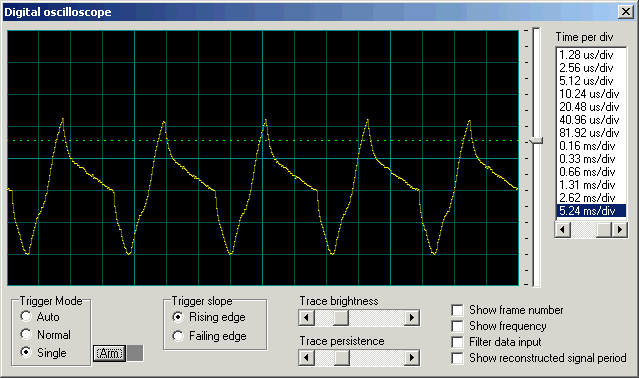639x378 pixels.
Task: Click Time per div list right arrow
Action: click(x=620, y=230)
